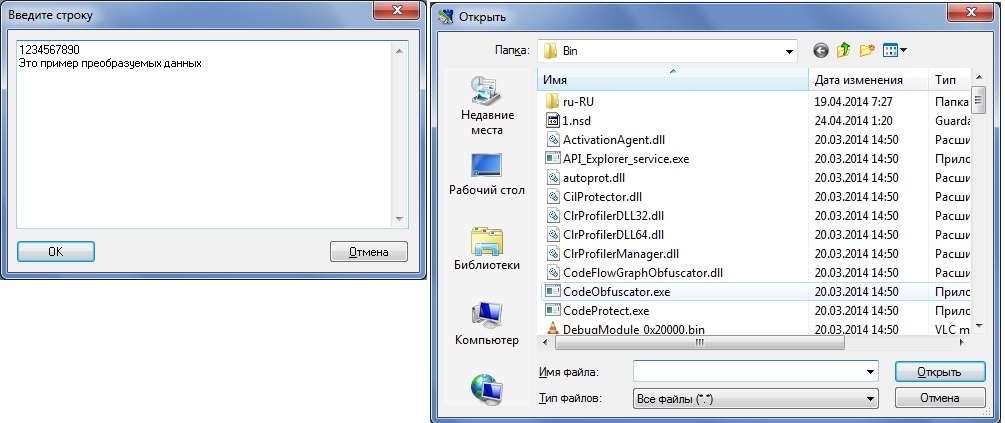Open the Тип файлов filter dropdown
1005x423 pixels.
tap(870, 399)
